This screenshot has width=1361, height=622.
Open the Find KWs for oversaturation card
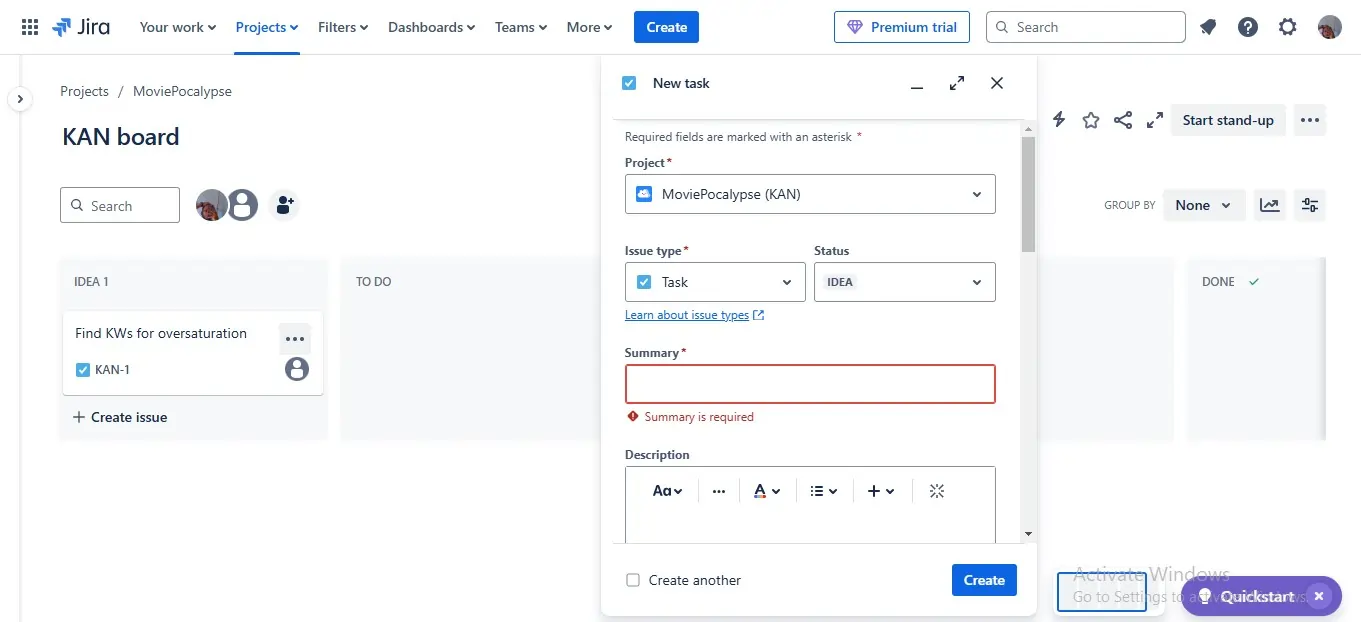pos(193,352)
